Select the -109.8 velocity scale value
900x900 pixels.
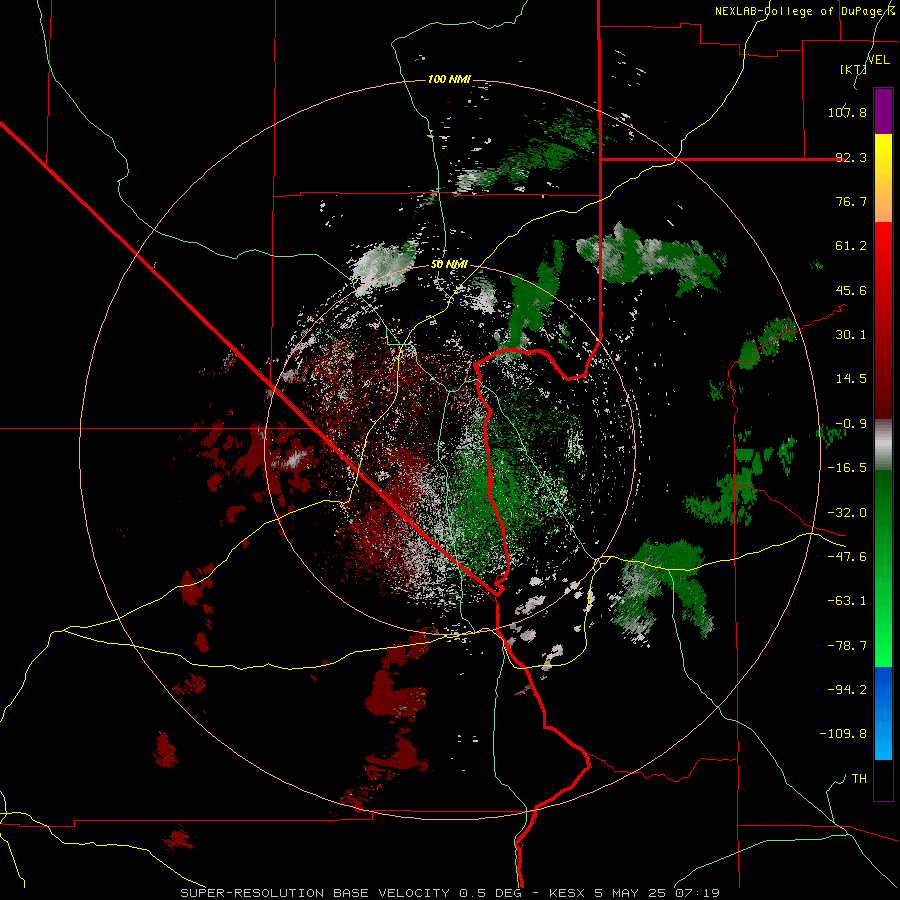843,734
